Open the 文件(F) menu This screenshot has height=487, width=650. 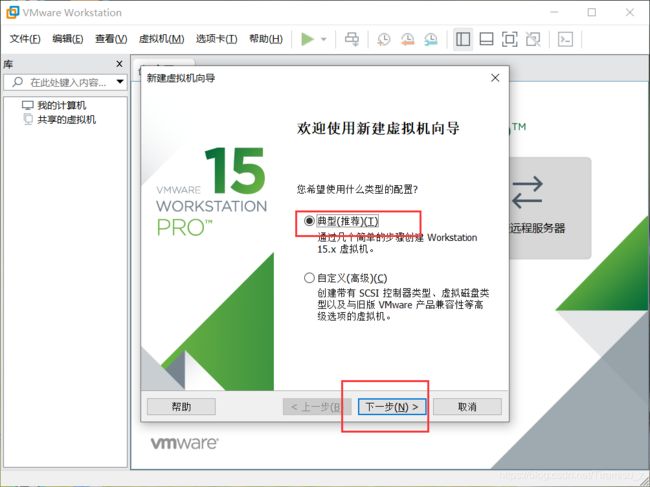click(25, 39)
